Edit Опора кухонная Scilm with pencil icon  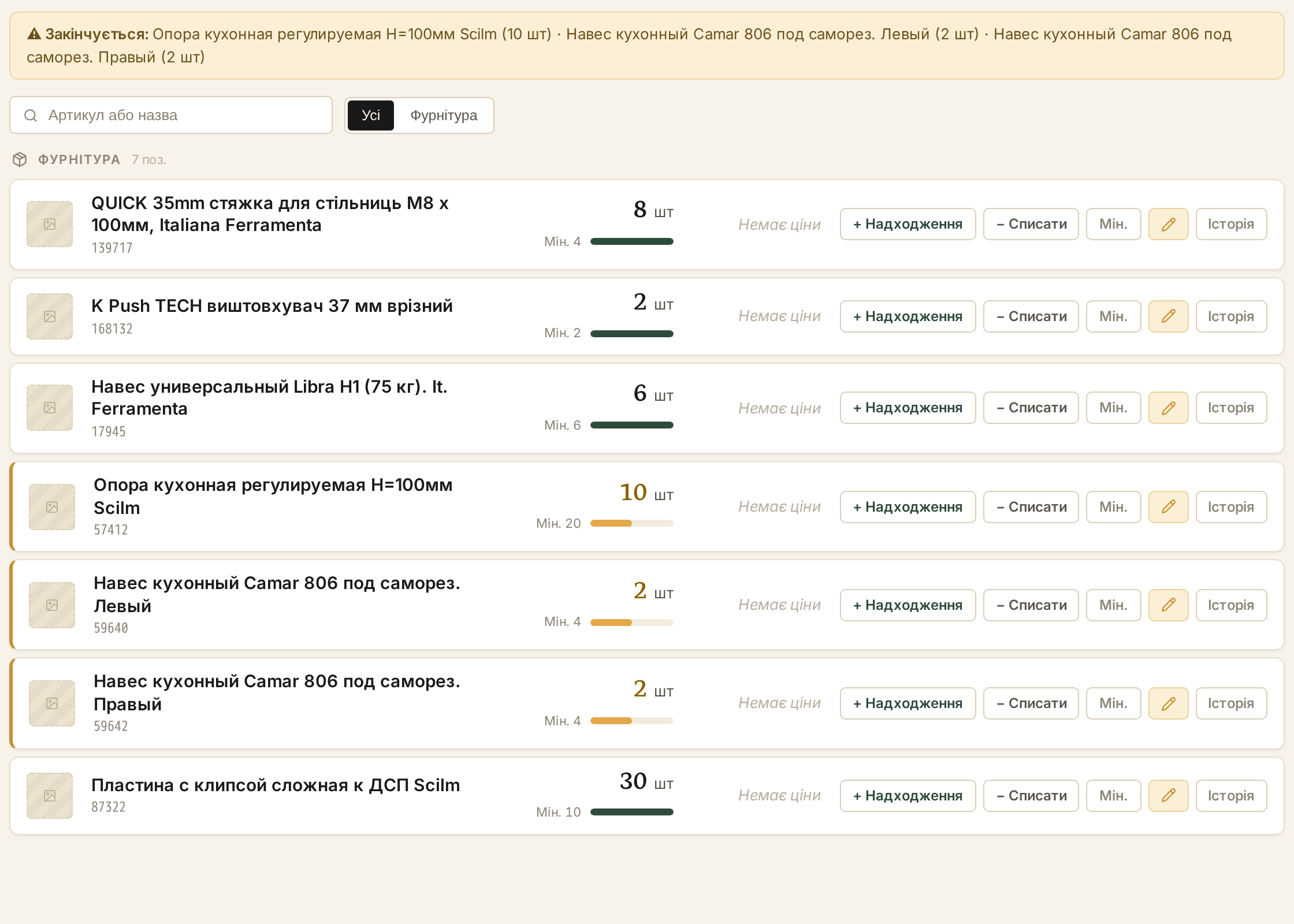(x=1168, y=507)
